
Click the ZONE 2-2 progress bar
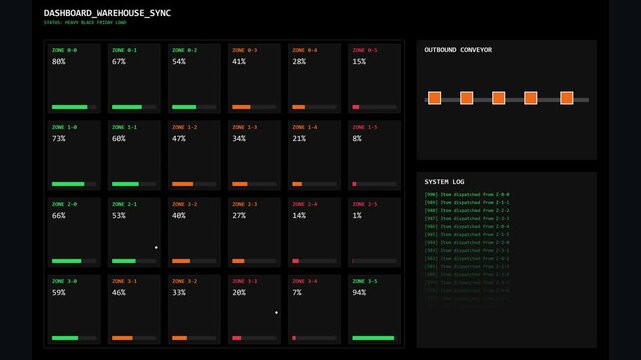194,261
